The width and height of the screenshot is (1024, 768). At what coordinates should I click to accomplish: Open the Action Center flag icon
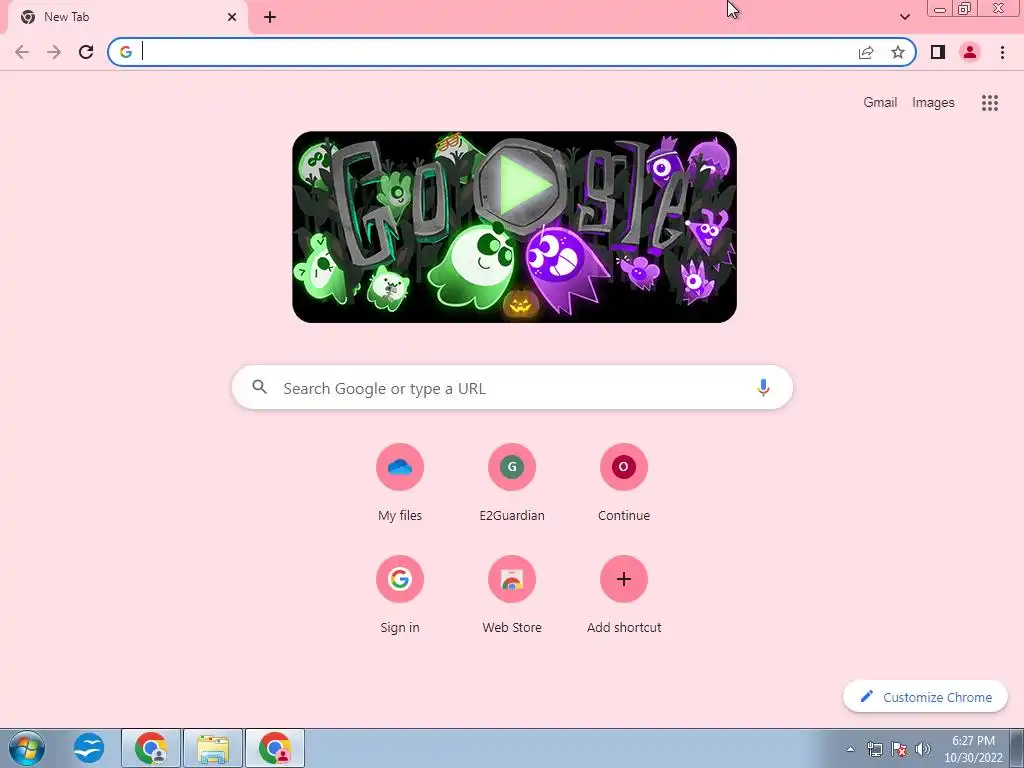[x=899, y=749]
